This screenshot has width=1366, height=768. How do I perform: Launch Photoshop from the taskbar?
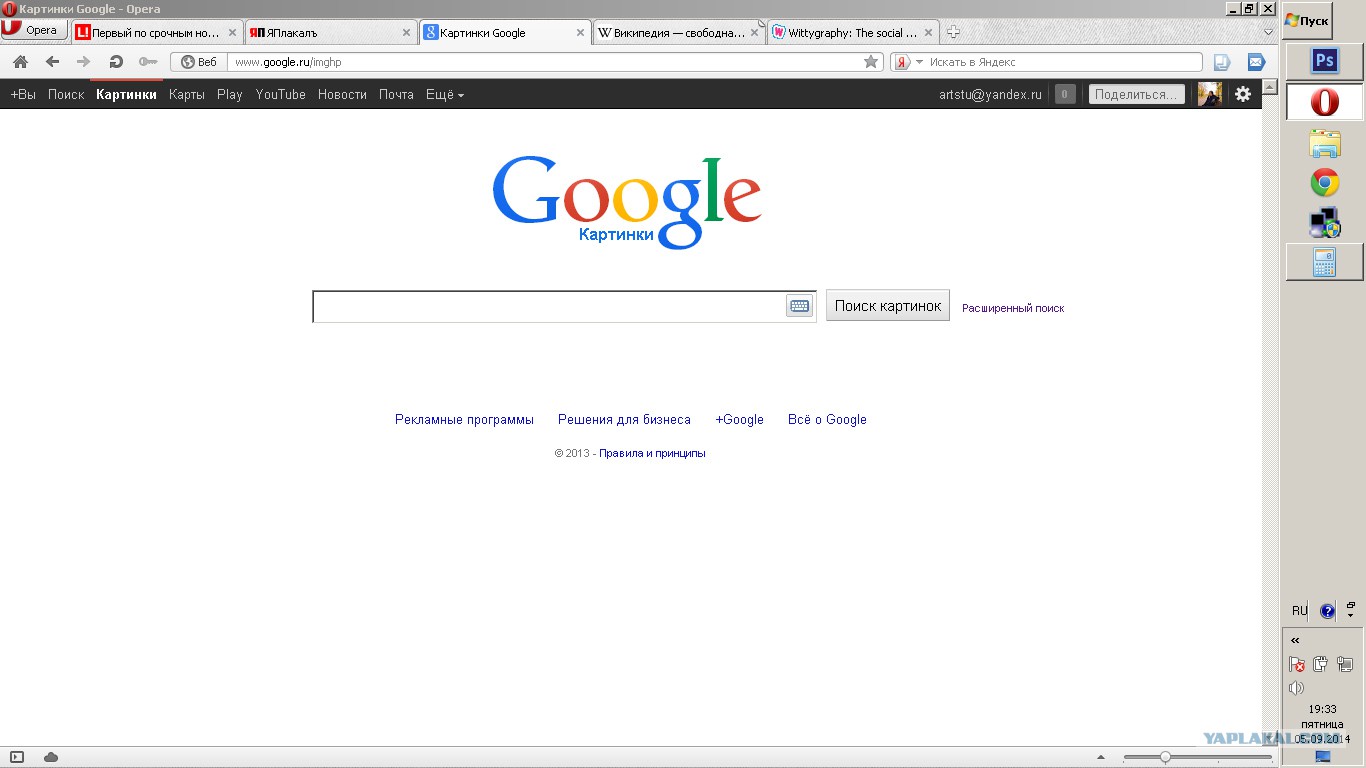click(1325, 61)
